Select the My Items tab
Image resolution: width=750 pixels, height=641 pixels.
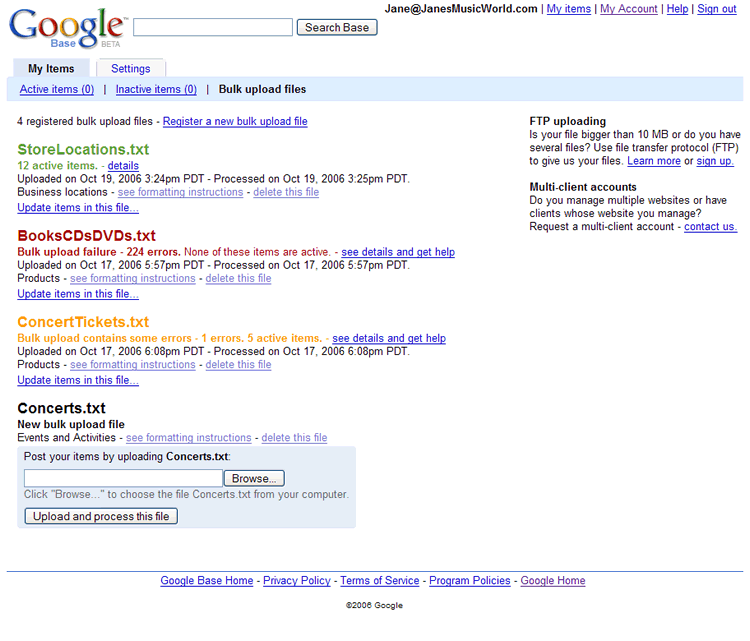51,68
